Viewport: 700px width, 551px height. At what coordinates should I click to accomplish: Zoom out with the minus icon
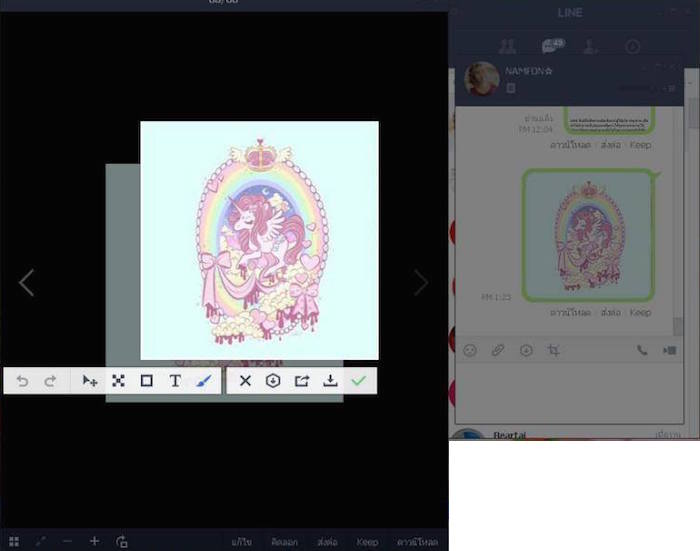[67, 542]
